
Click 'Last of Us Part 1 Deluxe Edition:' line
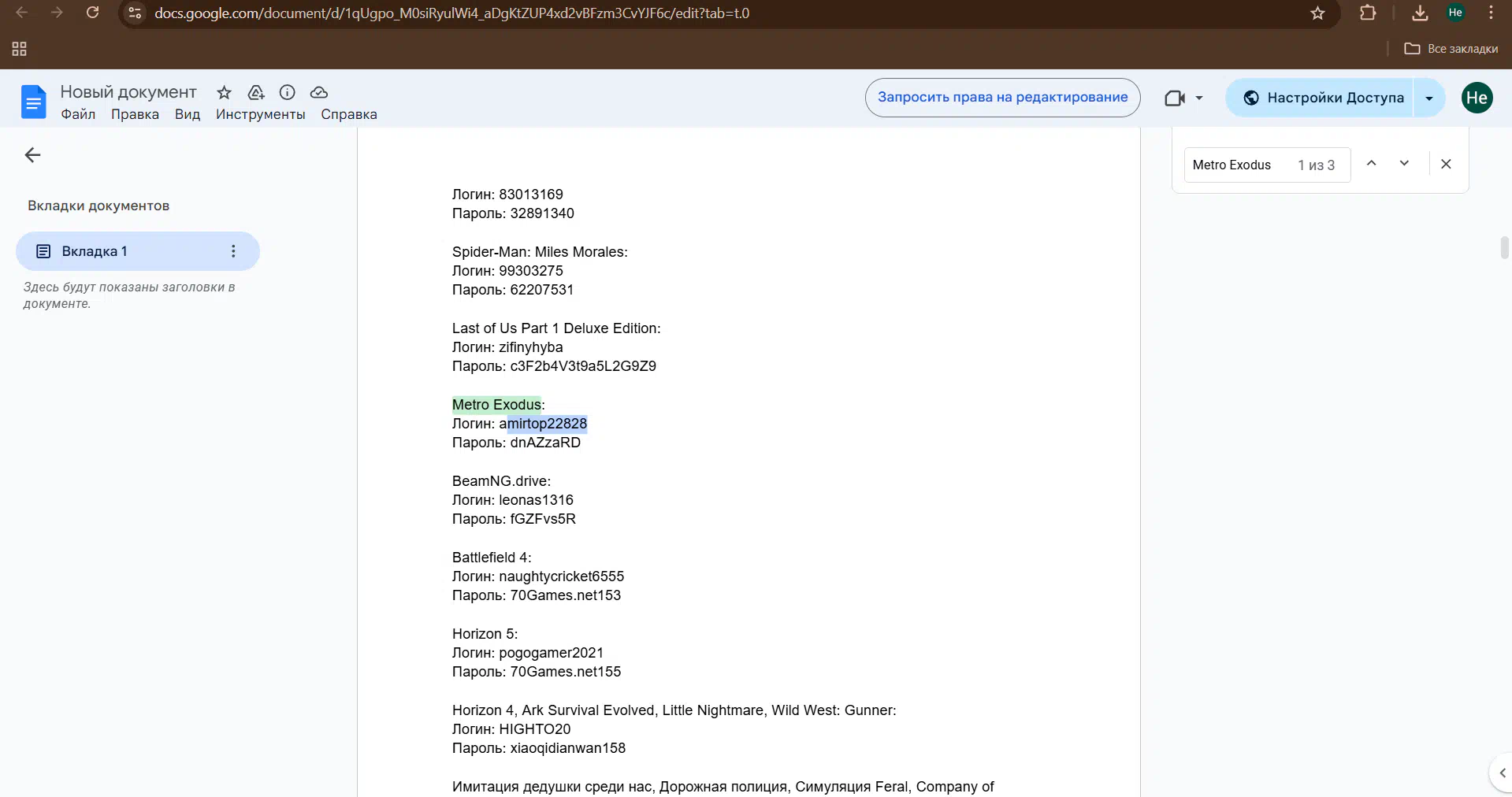[x=556, y=328]
